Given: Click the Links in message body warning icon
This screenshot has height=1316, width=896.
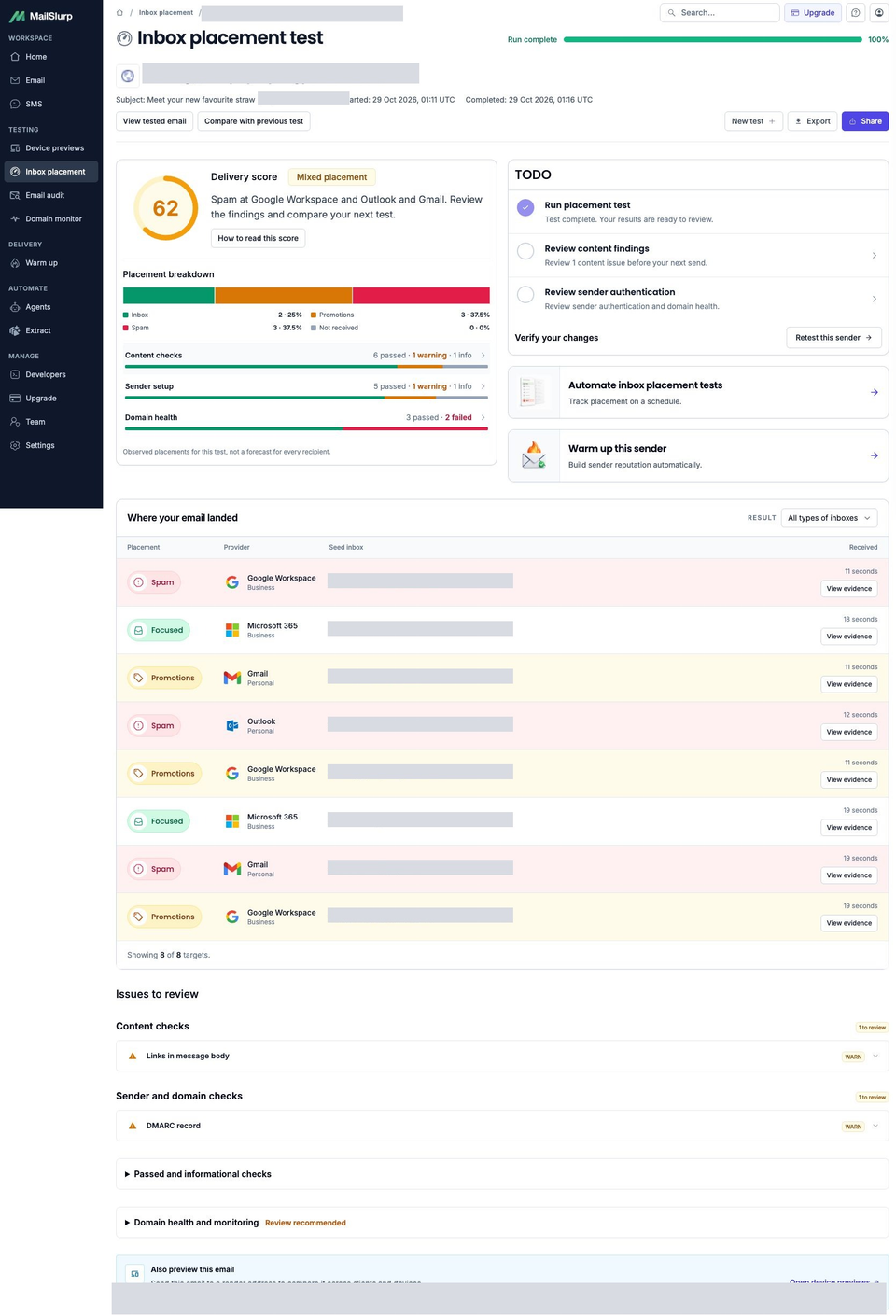Looking at the screenshot, I should [x=133, y=1057].
